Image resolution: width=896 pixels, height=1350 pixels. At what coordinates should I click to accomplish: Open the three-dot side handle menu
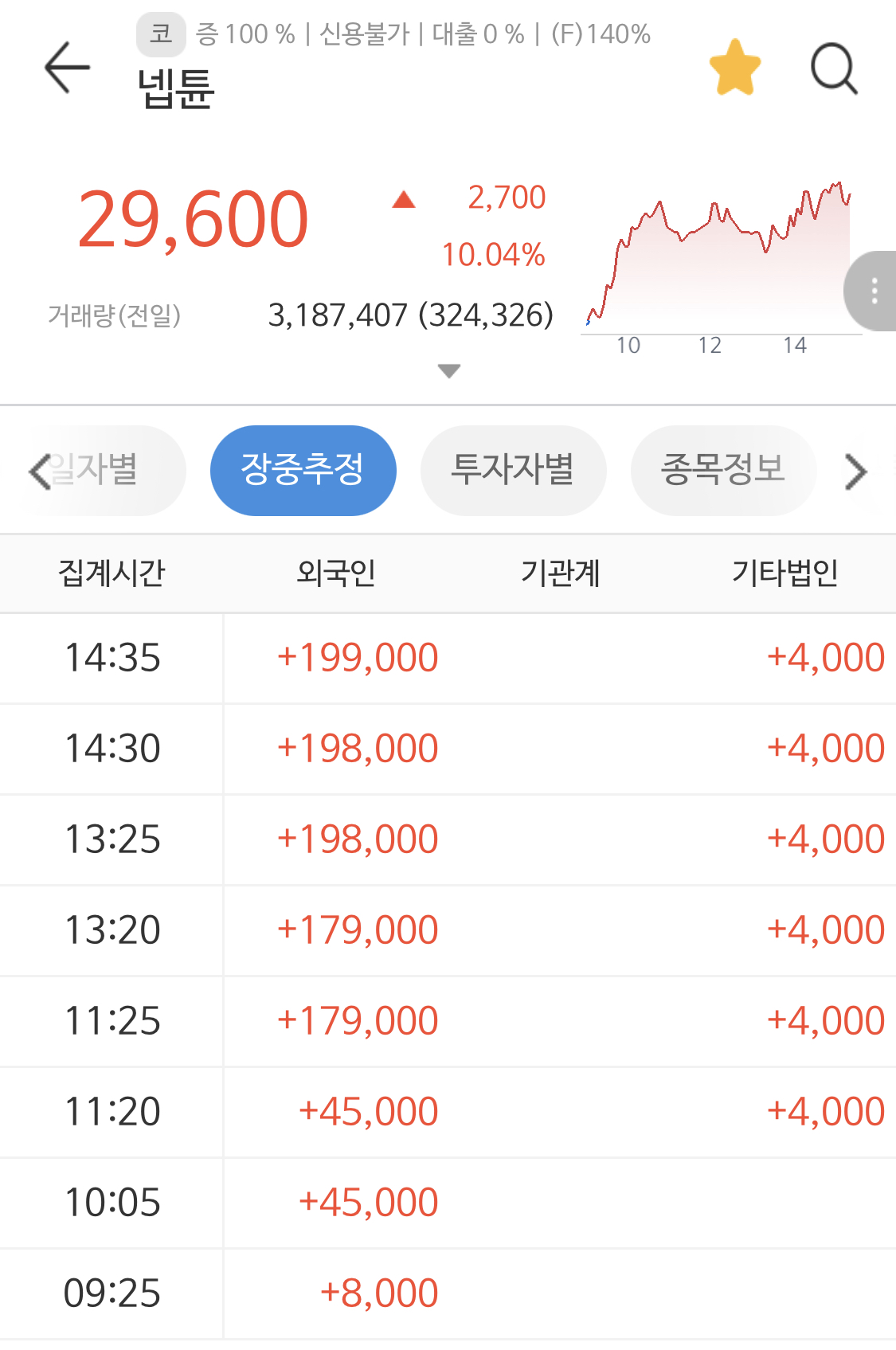[x=874, y=291]
